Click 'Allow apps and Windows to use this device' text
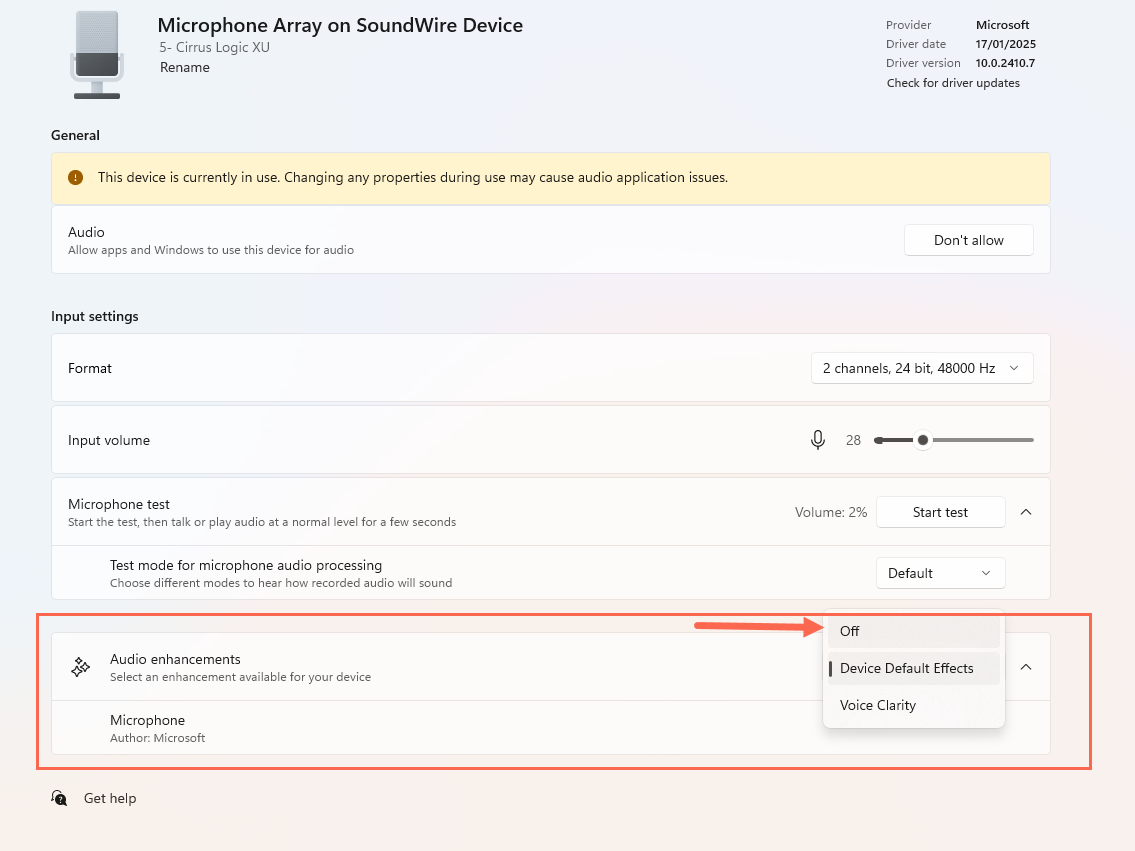 pyautogui.click(x=211, y=250)
